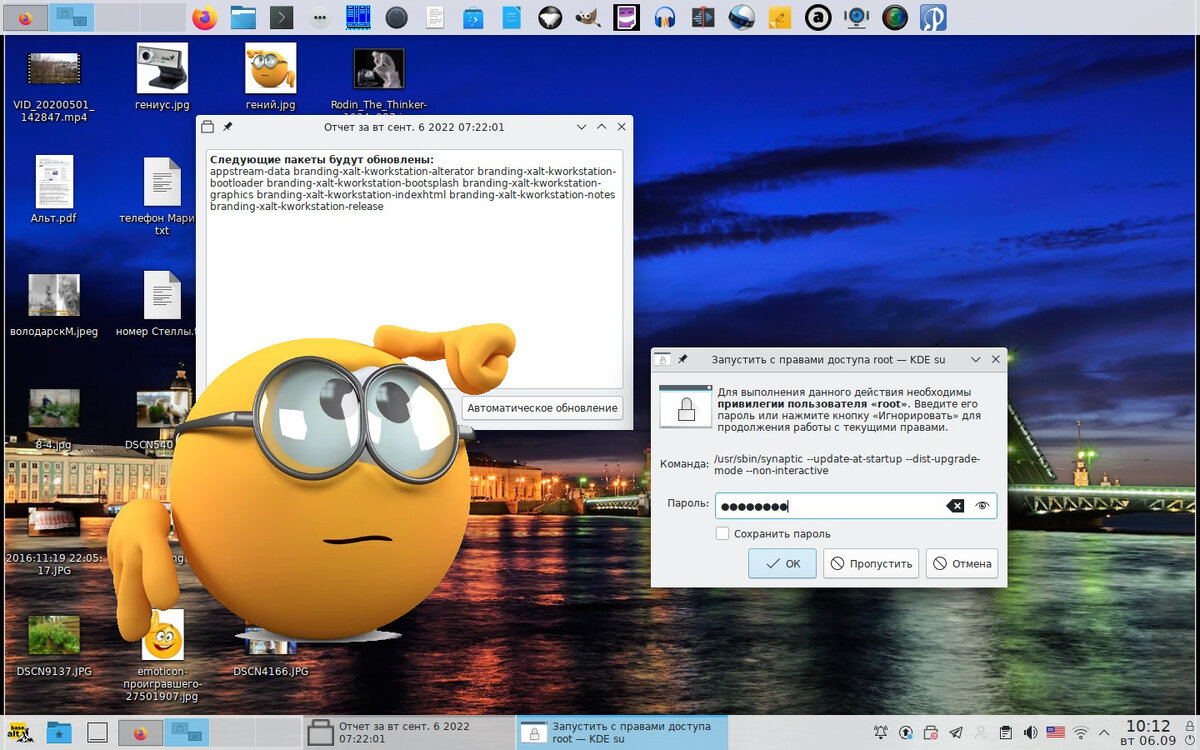The height and width of the screenshot is (750, 1200).
Task: Select Альт.pdf desktop file
Action: tap(53, 190)
